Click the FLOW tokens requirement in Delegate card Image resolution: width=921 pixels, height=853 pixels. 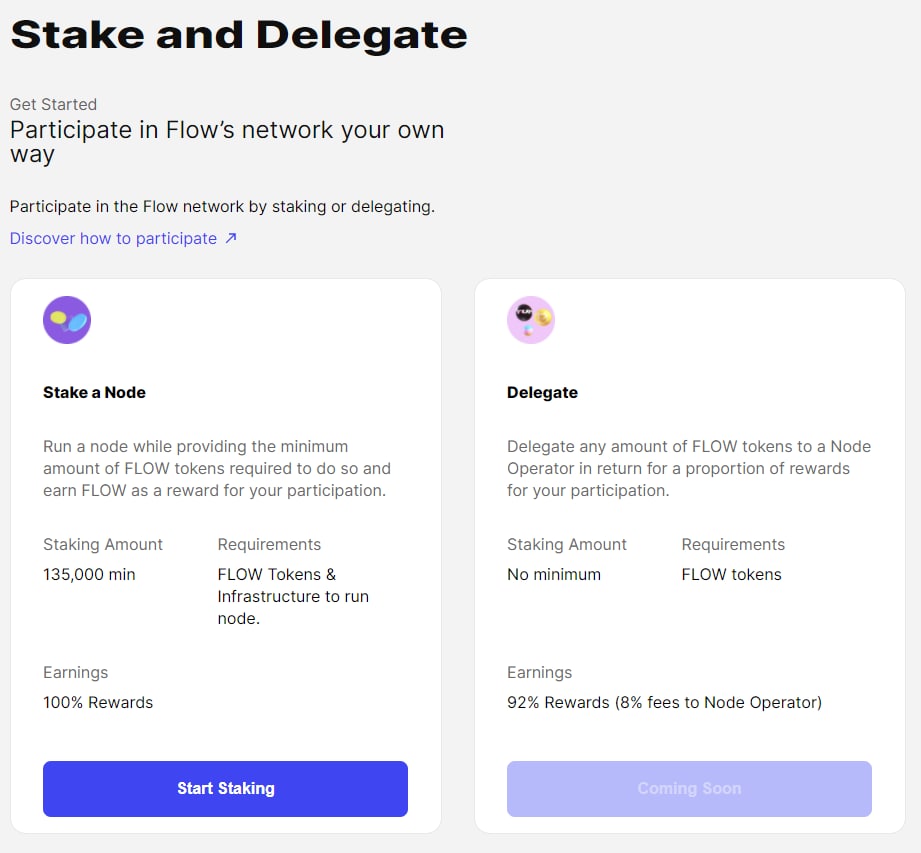731,575
